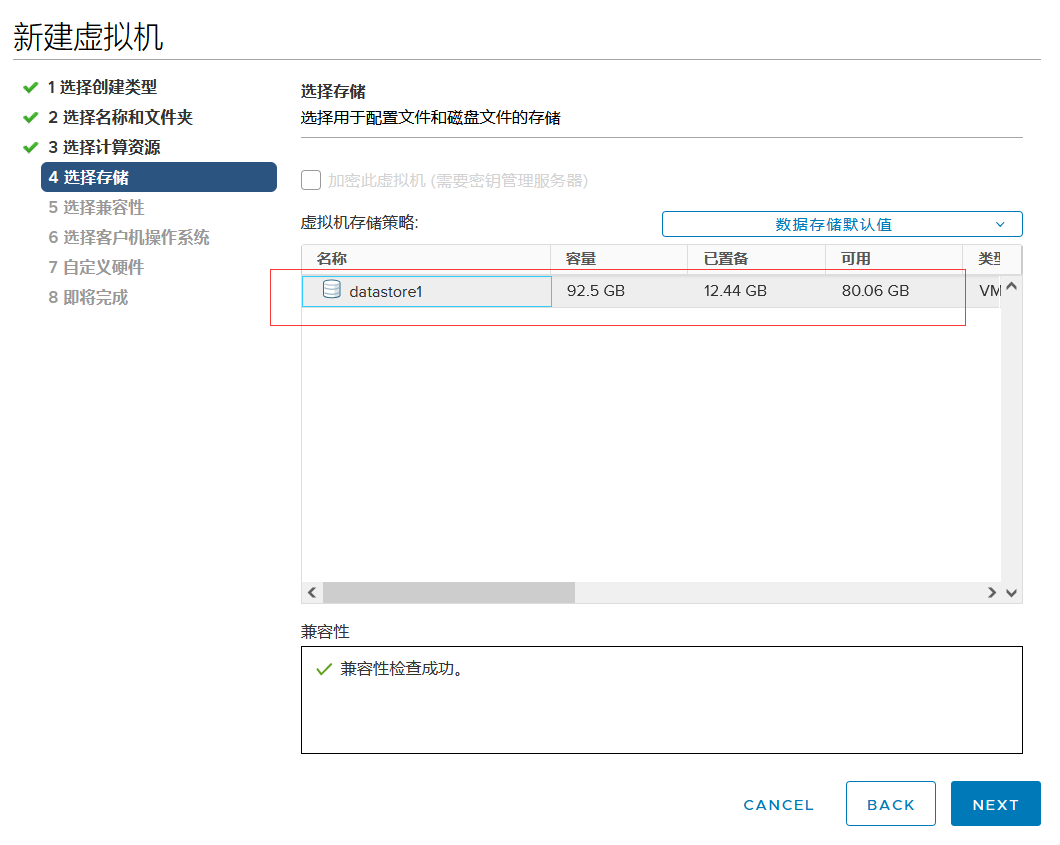Select current step 4 选择存储
Image resolution: width=1060 pixels, height=845 pixels.
[x=159, y=177]
